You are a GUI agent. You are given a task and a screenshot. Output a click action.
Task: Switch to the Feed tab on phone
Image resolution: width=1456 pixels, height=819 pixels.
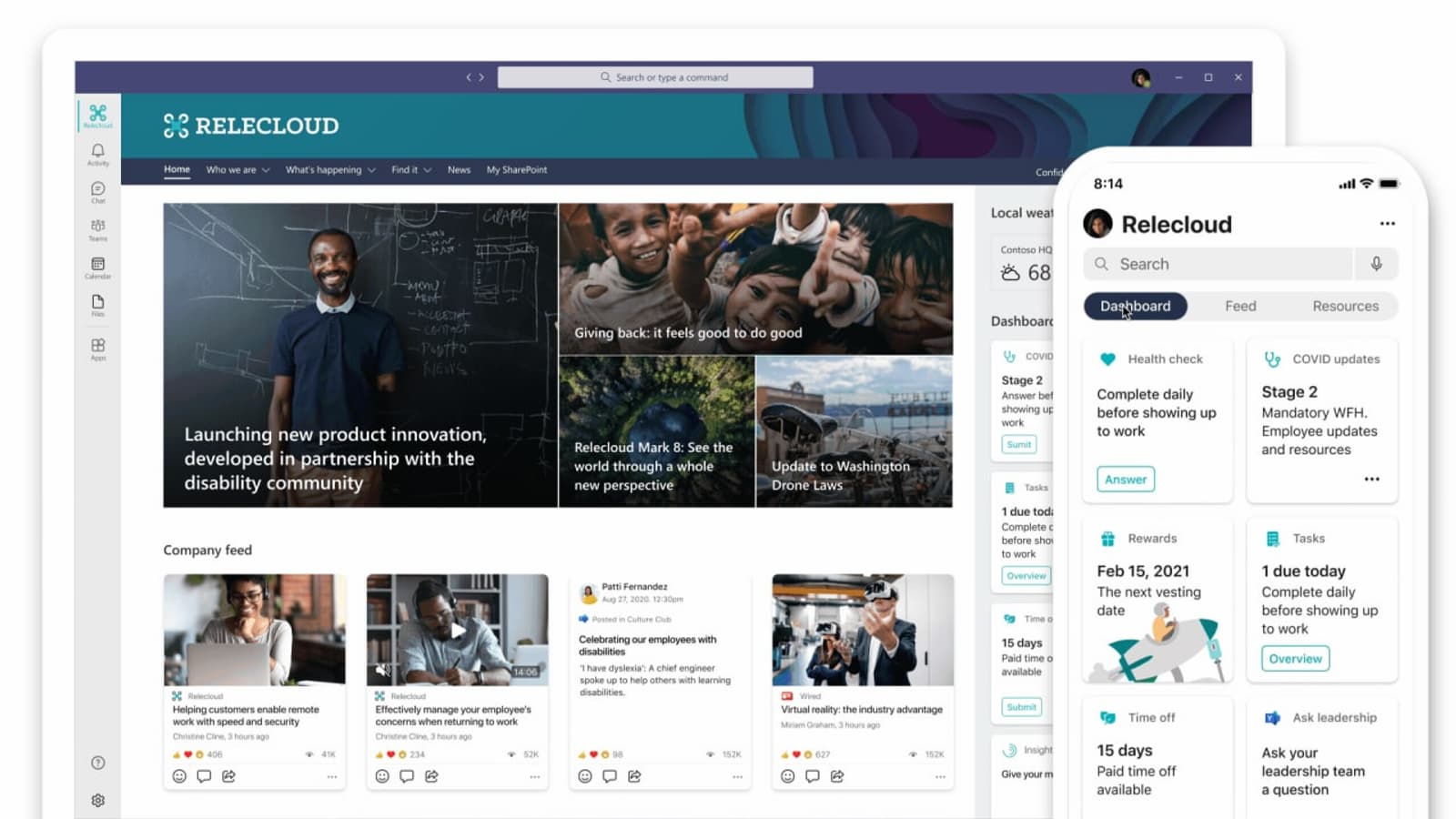pos(1239,307)
